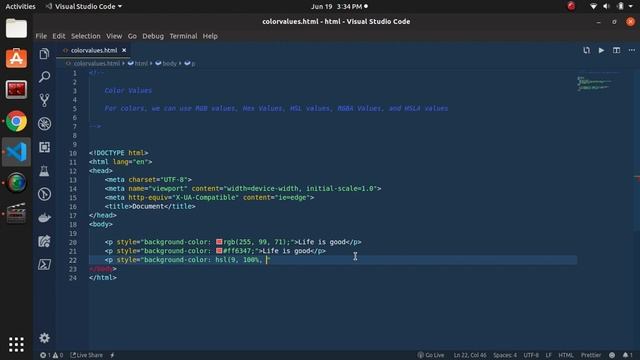The height and width of the screenshot is (360, 640).
Task: Click line number 22 in the gutter
Action: click(73, 260)
